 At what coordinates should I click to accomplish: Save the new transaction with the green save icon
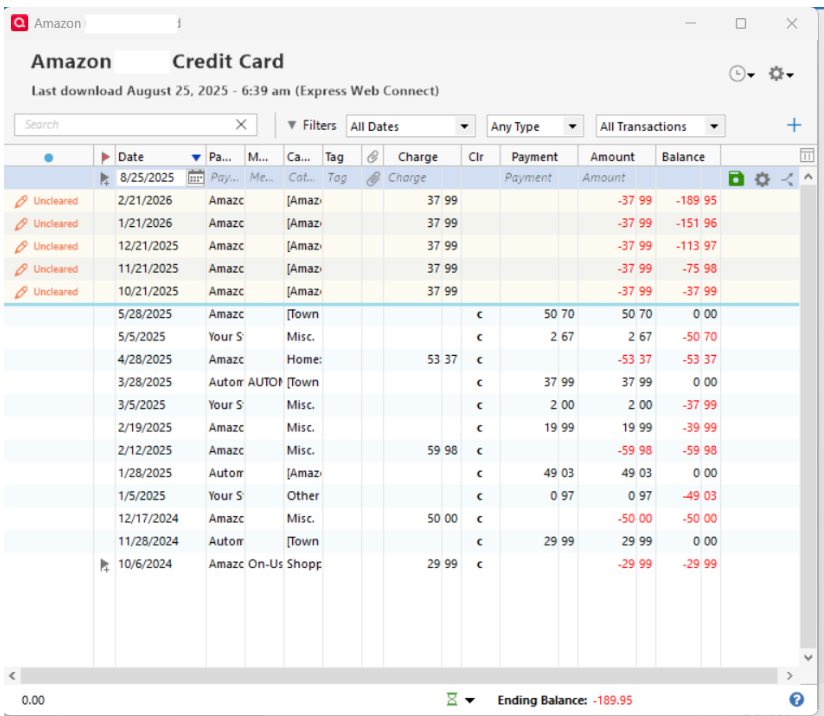click(x=736, y=178)
